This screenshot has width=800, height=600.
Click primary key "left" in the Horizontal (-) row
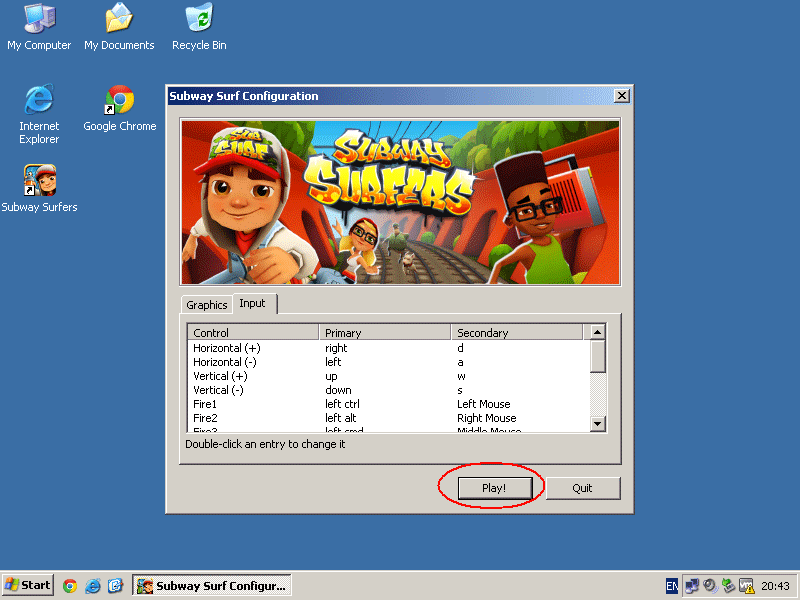click(333, 362)
